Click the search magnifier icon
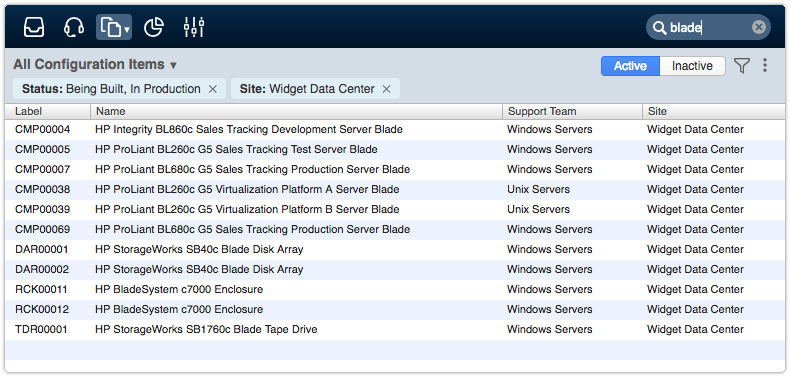790x377 pixels. pyautogui.click(x=659, y=28)
